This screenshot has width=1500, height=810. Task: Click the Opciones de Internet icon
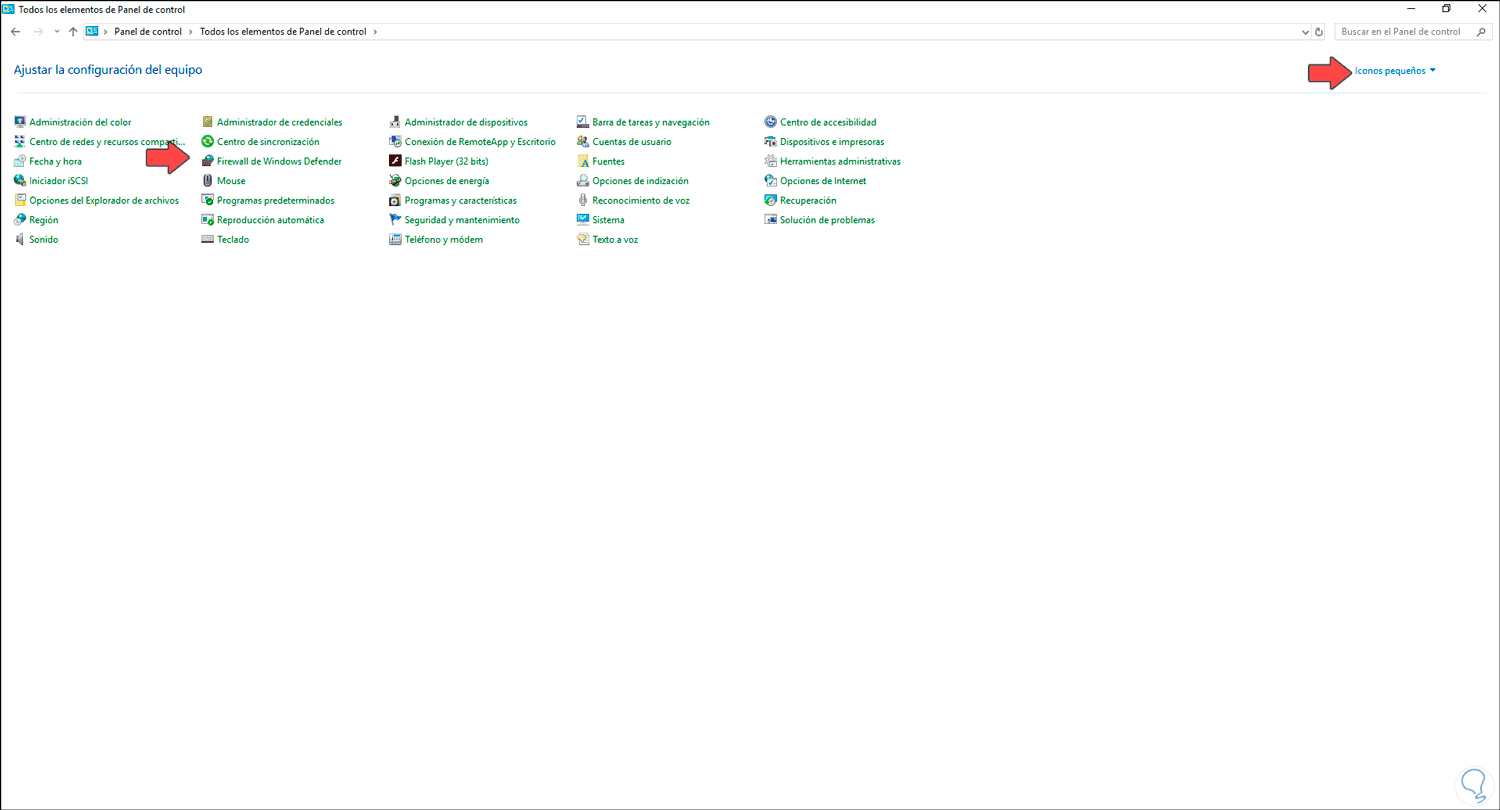[771, 181]
